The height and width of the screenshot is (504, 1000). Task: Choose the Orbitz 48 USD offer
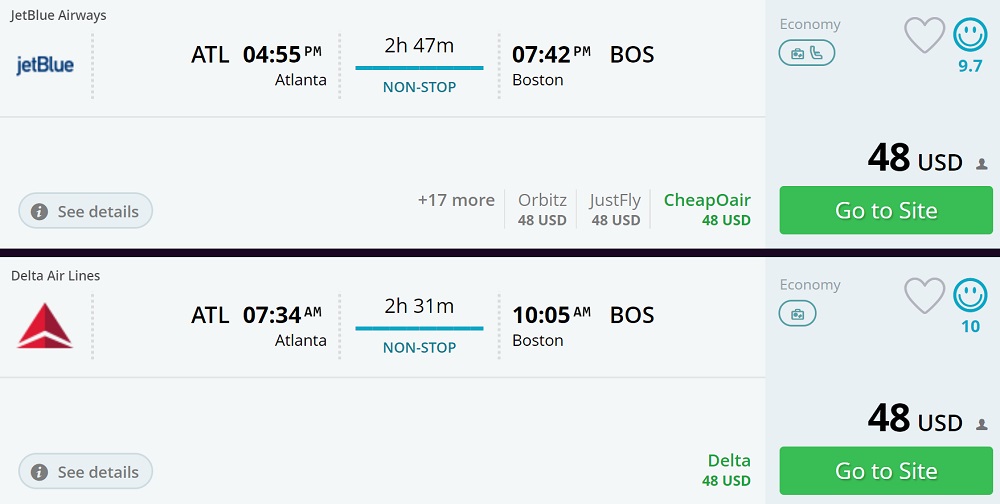[x=542, y=209]
